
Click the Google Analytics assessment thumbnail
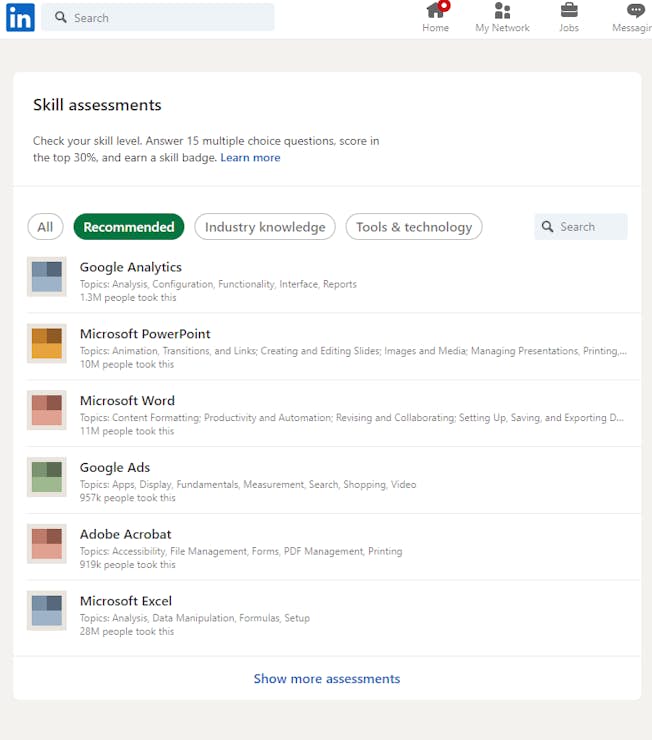click(x=47, y=277)
